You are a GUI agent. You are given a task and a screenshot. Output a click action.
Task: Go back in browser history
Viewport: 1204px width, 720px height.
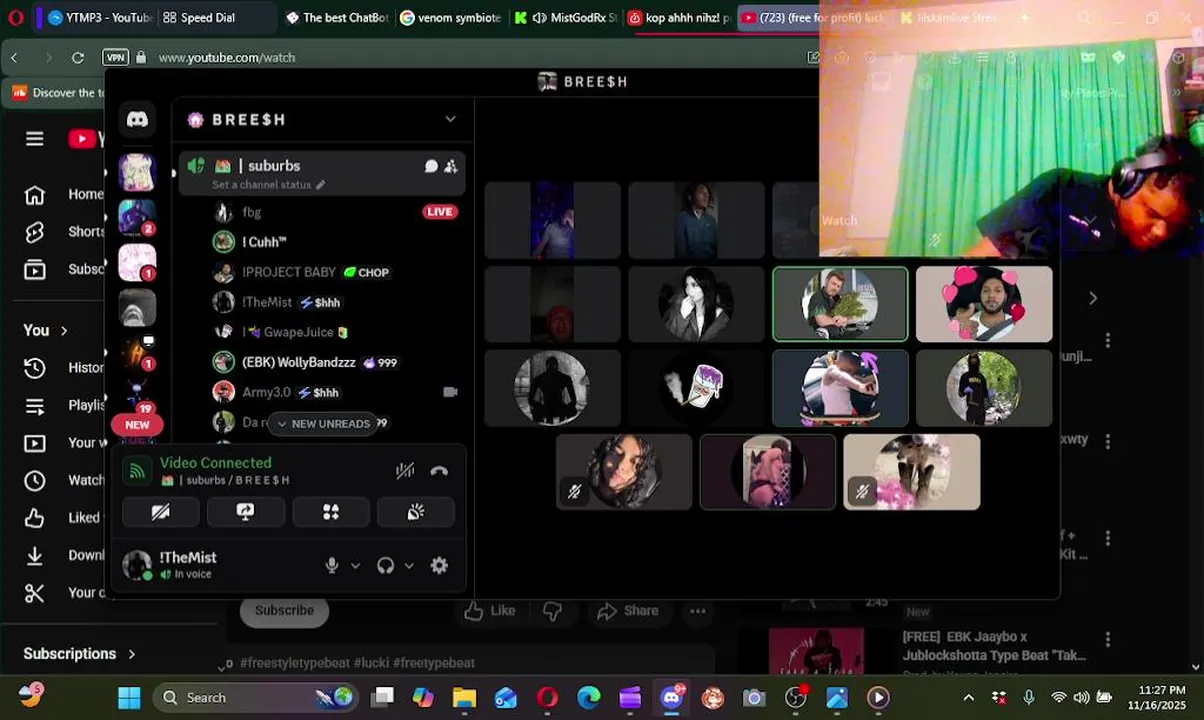[15, 58]
